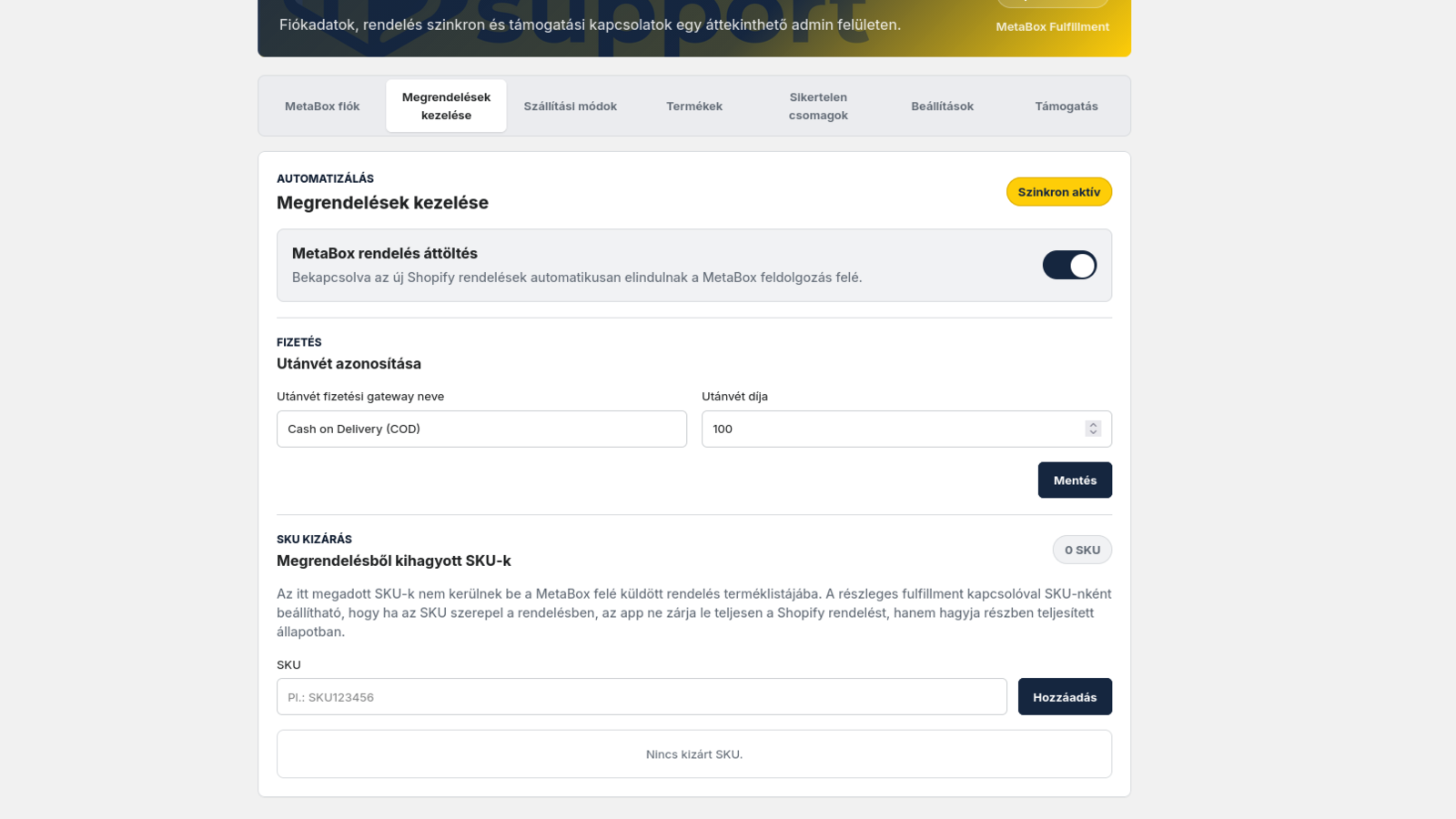This screenshot has height=819, width=1456.
Task: Click the Szinkron aktív status badge
Action: tap(1059, 192)
